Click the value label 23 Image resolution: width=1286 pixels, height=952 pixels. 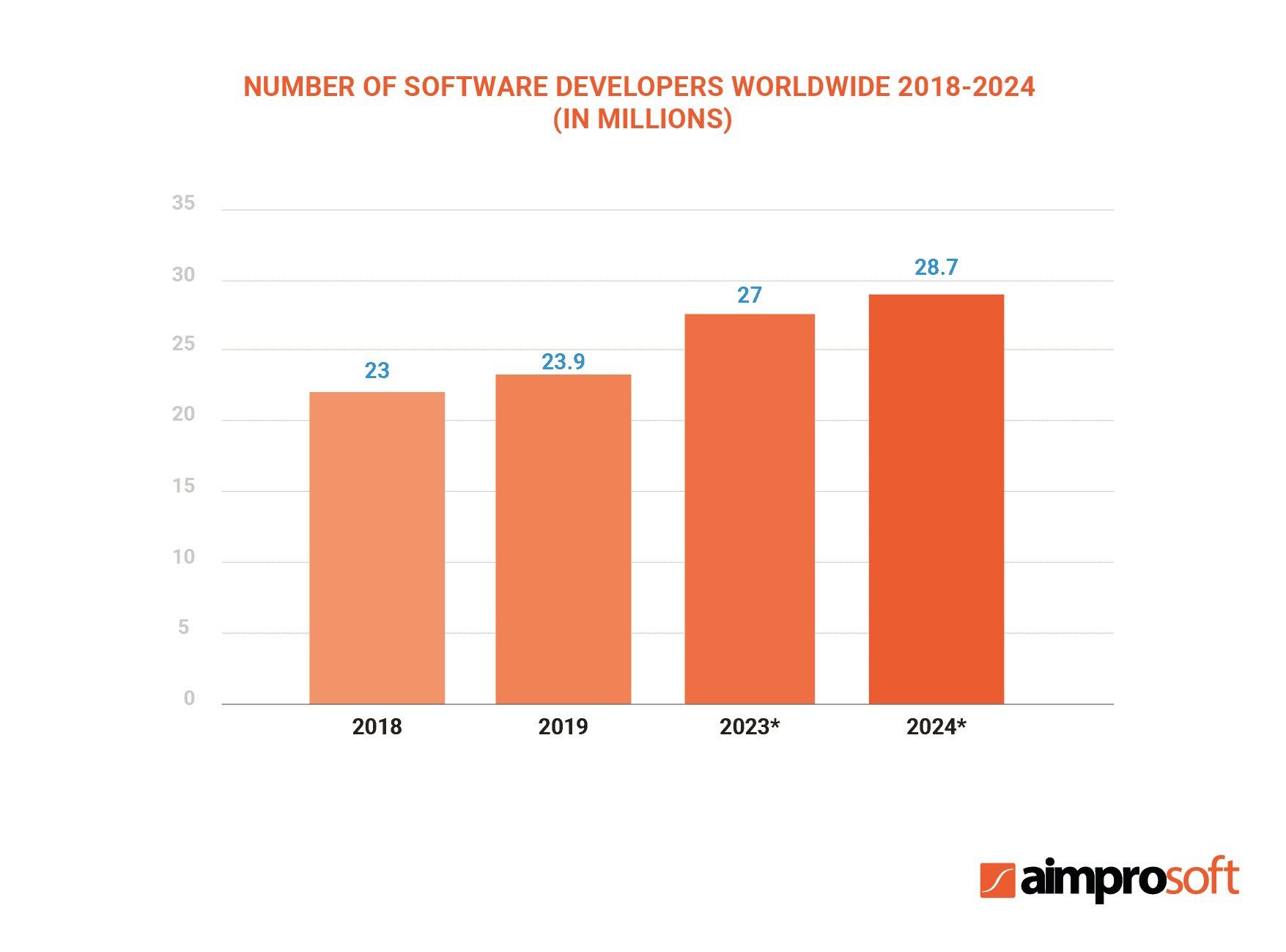tap(377, 371)
